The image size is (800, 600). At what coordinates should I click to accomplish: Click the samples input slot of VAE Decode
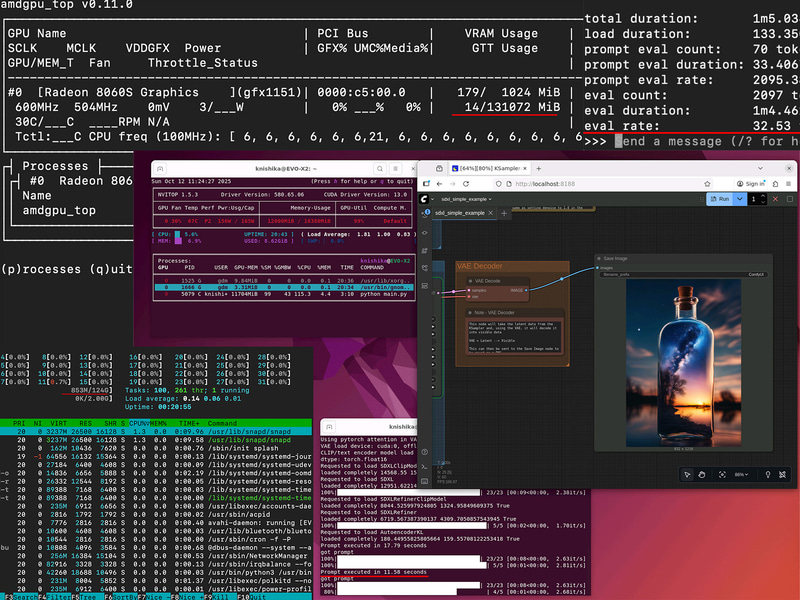[x=469, y=290]
